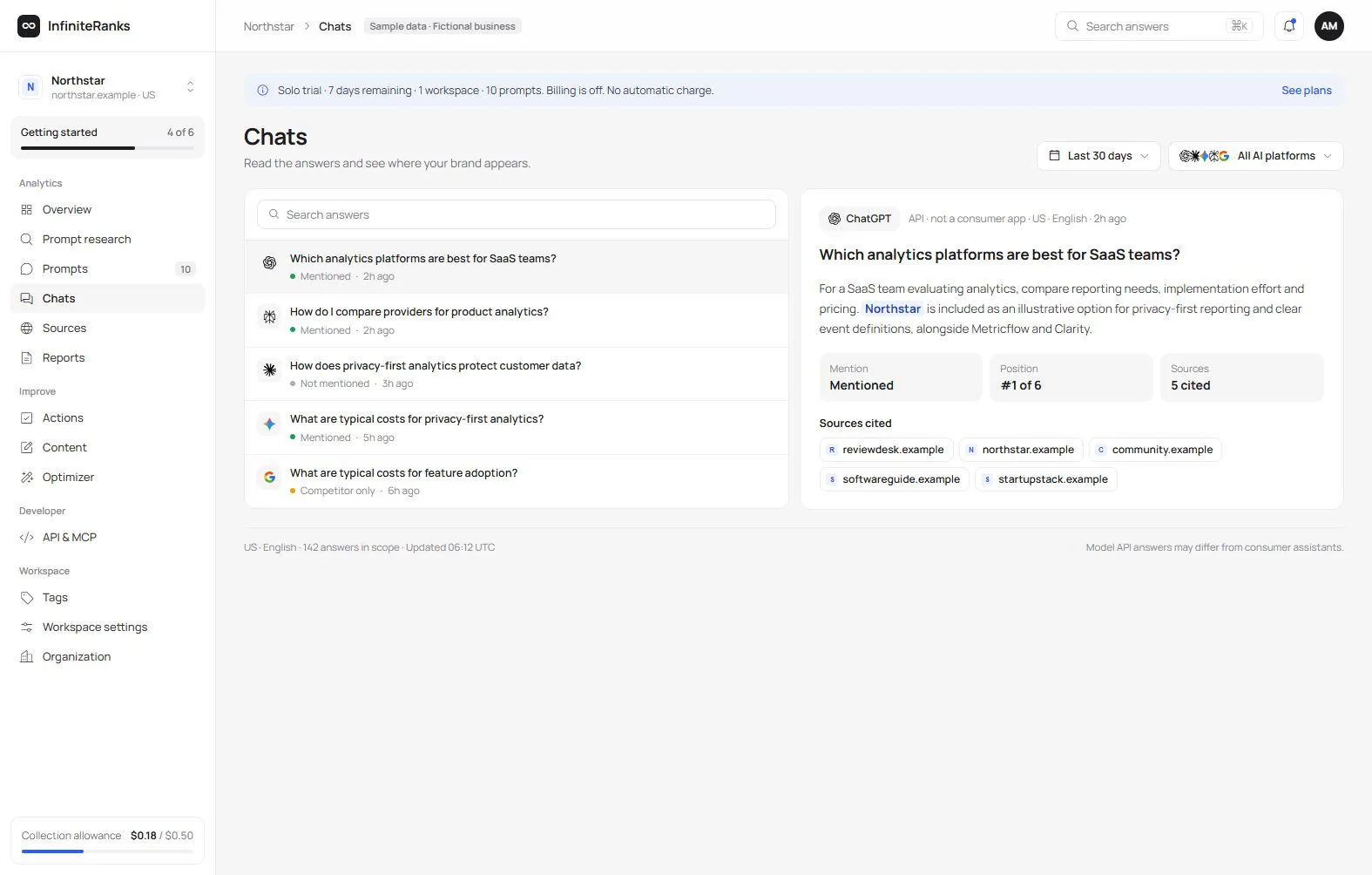Focus the Search answers field in header
The height and width of the screenshot is (875, 1372).
point(1159,26)
